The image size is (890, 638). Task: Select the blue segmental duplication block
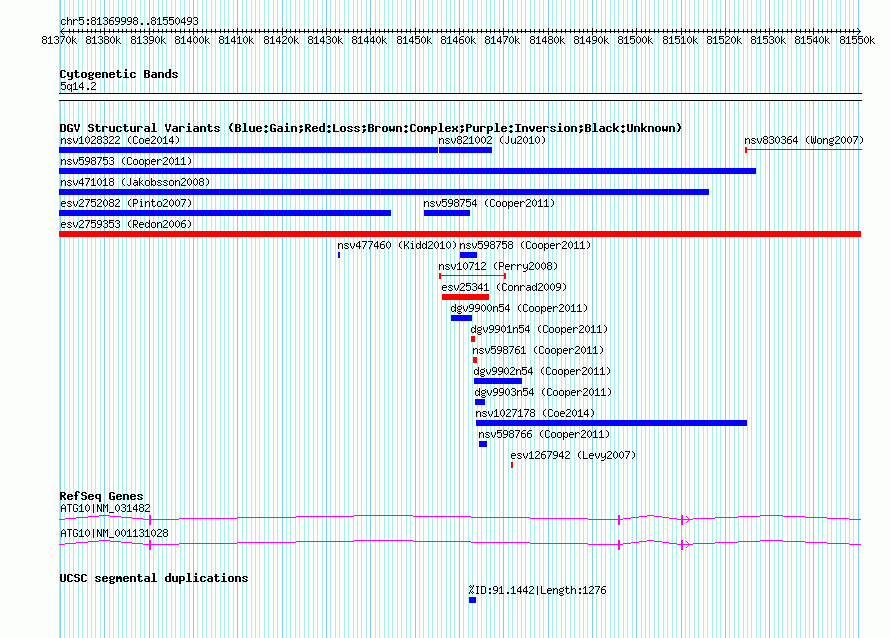pyautogui.click(x=472, y=600)
